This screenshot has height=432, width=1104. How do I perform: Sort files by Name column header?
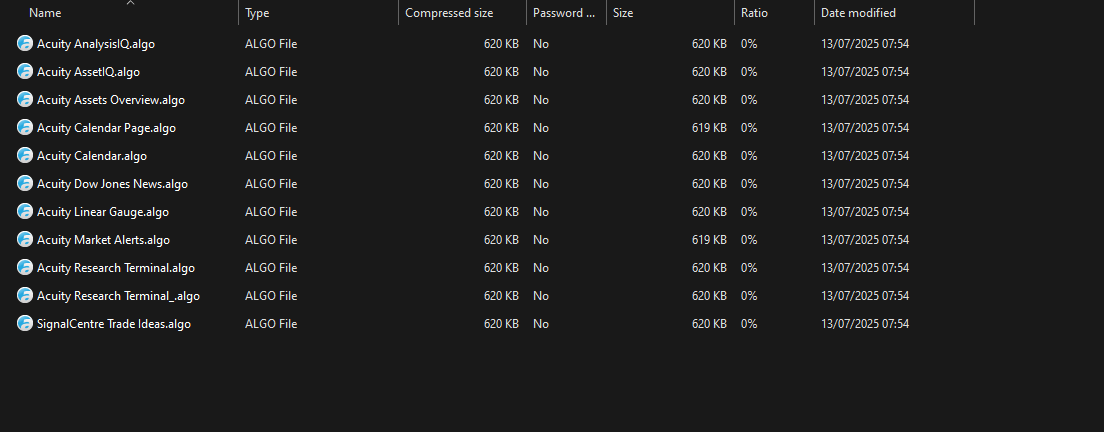tap(45, 13)
